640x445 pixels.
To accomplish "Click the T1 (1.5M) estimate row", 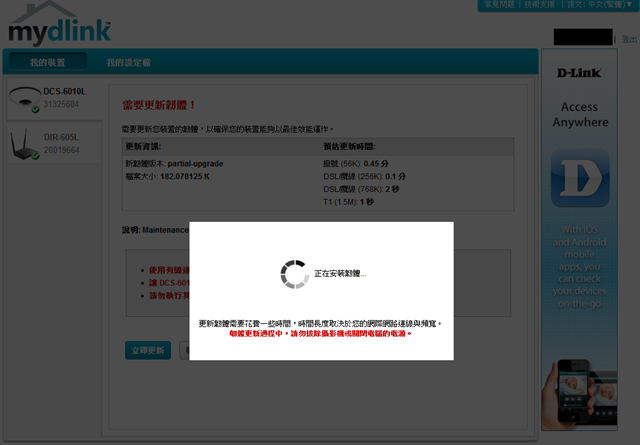I will coord(348,202).
